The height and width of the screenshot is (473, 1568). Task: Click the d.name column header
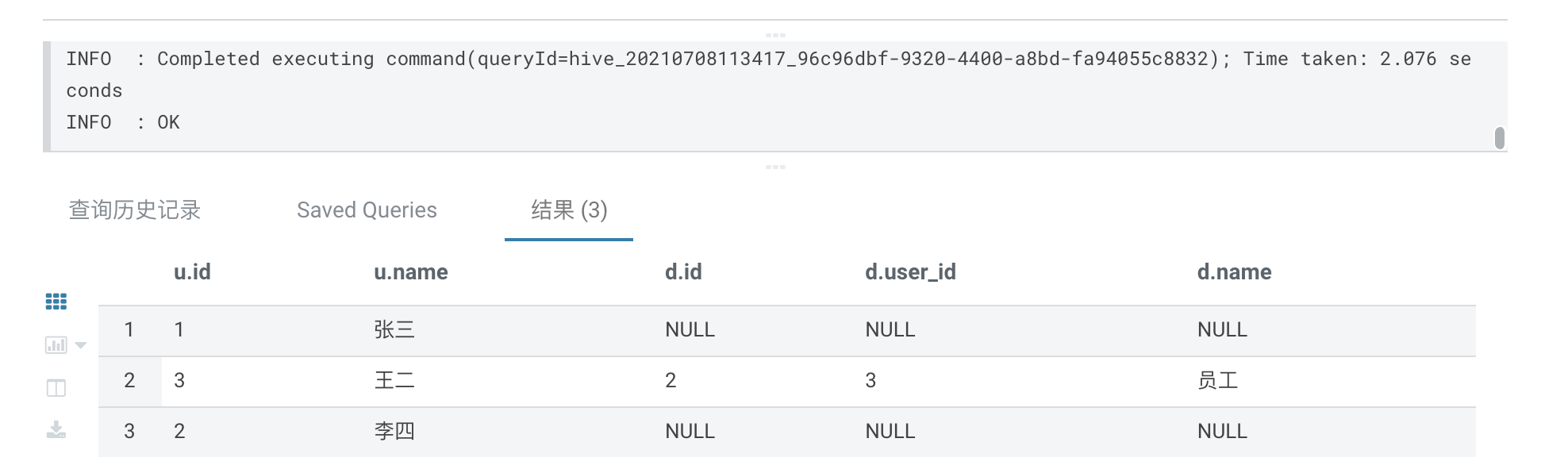point(1234,272)
